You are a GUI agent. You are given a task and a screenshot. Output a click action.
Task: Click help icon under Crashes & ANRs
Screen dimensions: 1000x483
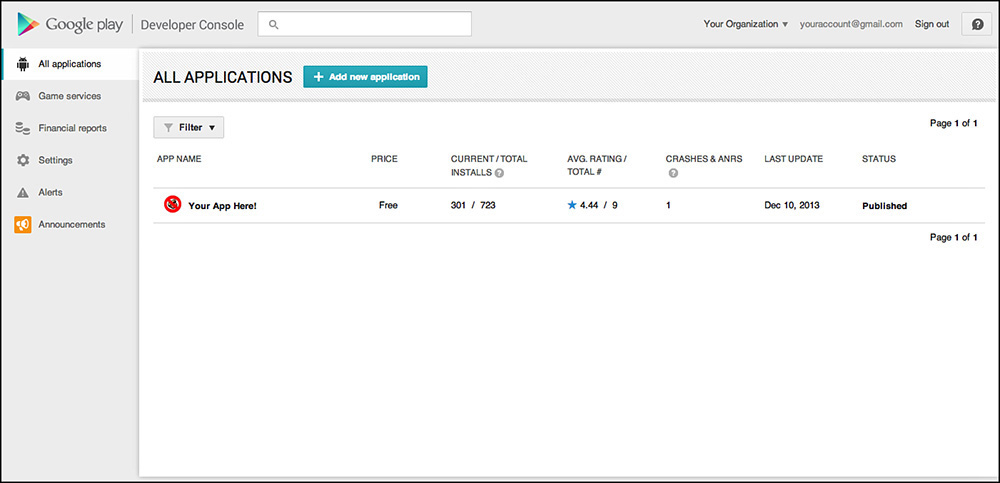[x=673, y=173]
